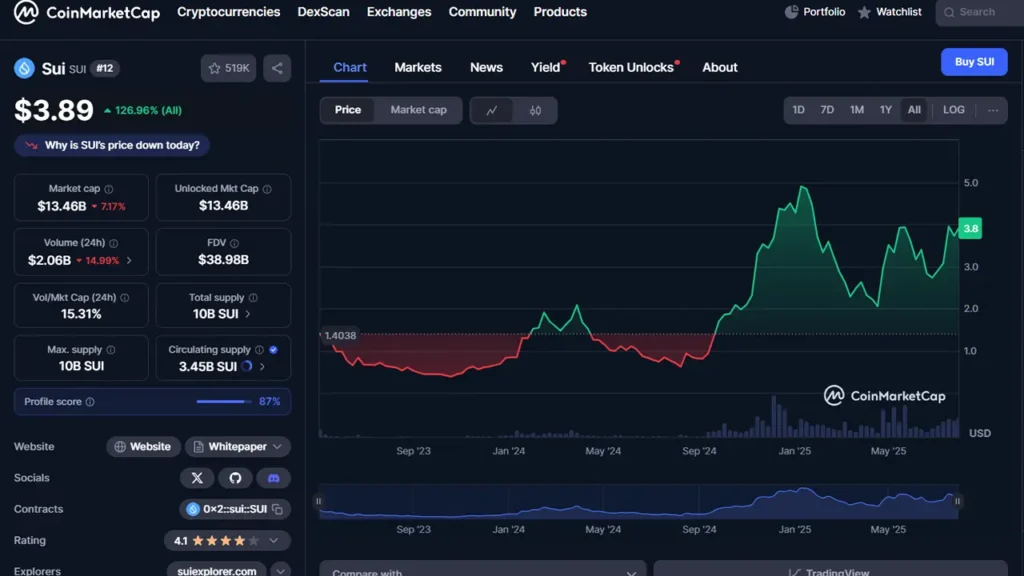Screen dimensions: 1024x576
Task: Set chart range to 7D
Action: 827,110
